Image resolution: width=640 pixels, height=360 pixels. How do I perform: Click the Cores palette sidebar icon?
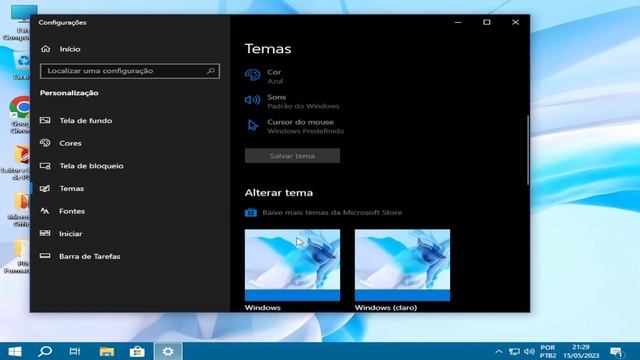coord(45,143)
